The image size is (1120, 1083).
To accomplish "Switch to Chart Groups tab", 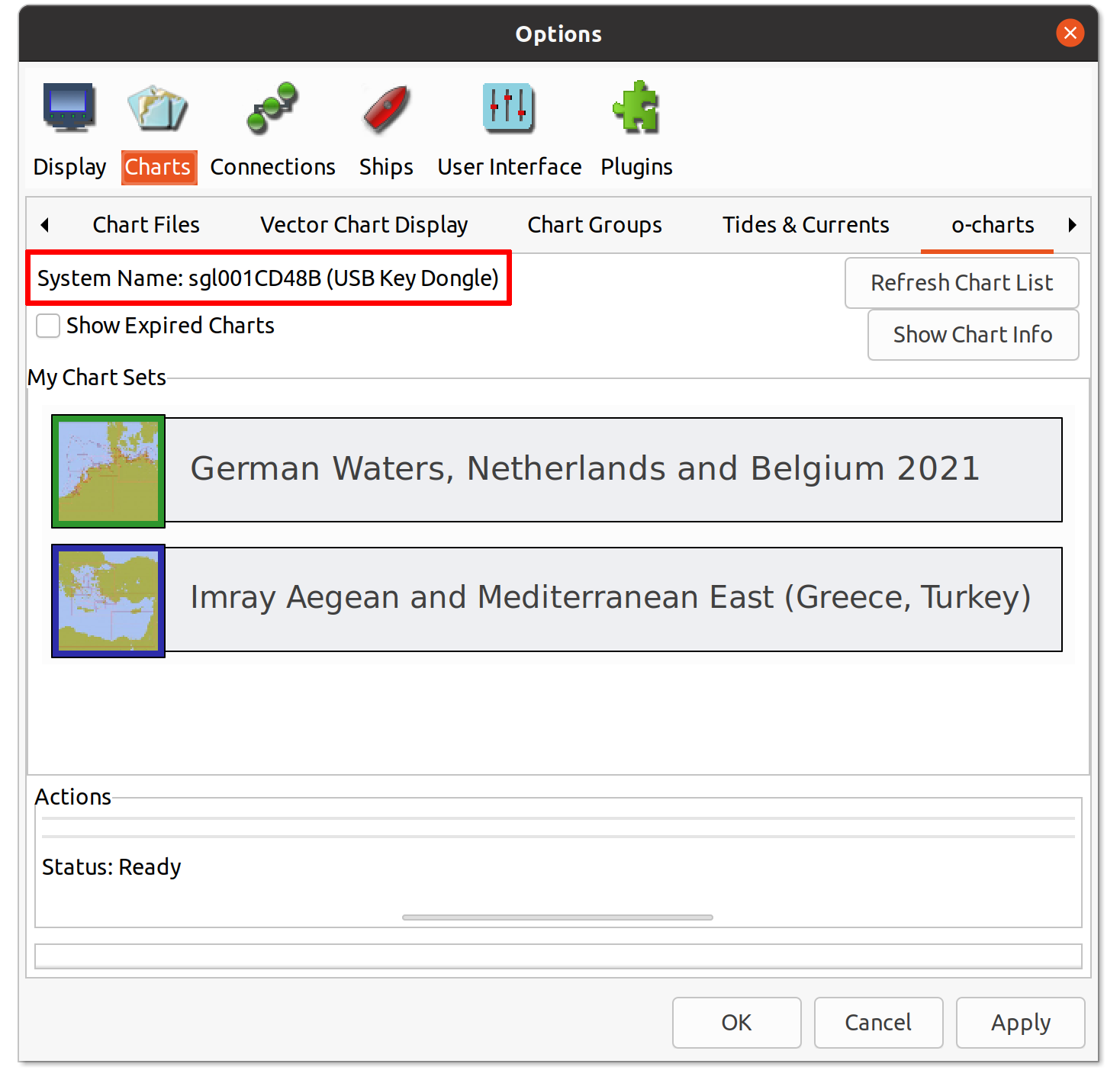I will click(594, 225).
